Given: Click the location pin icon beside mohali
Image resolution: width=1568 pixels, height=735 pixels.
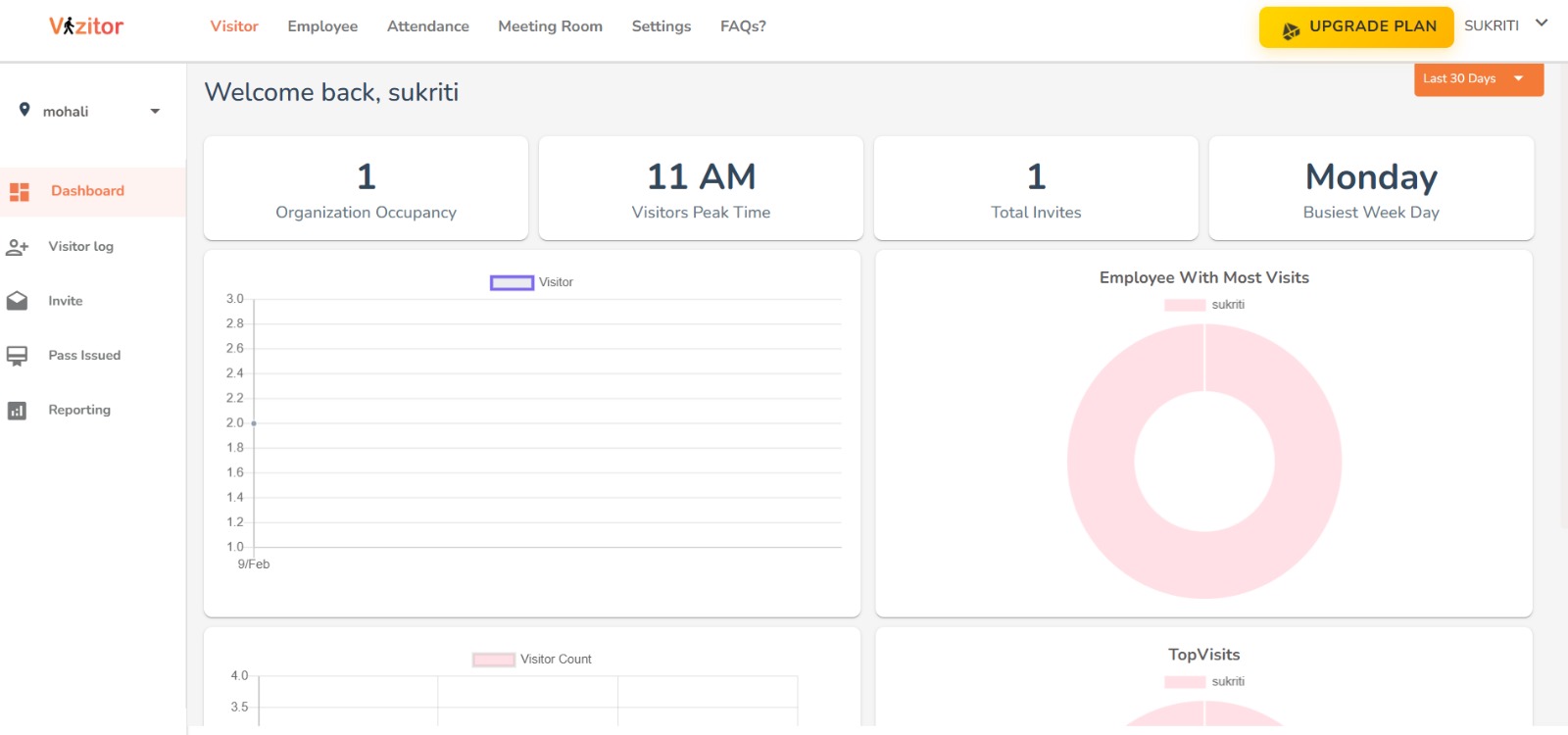Looking at the screenshot, I should point(24,110).
